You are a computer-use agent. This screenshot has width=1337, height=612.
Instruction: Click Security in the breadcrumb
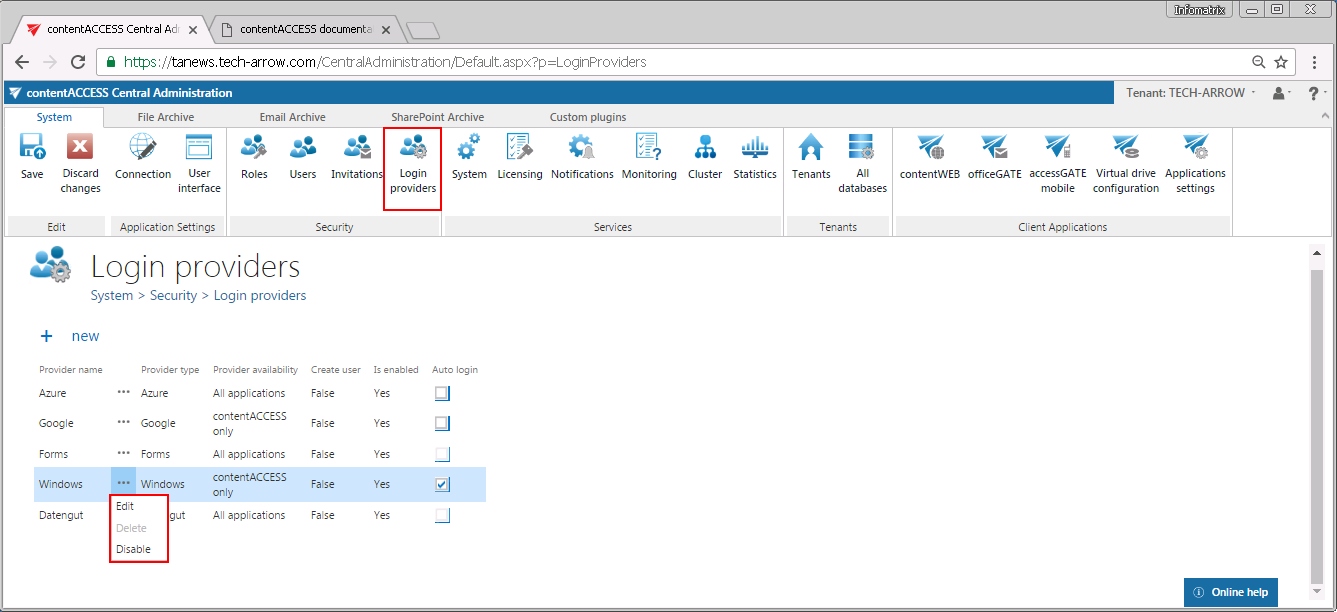click(174, 295)
